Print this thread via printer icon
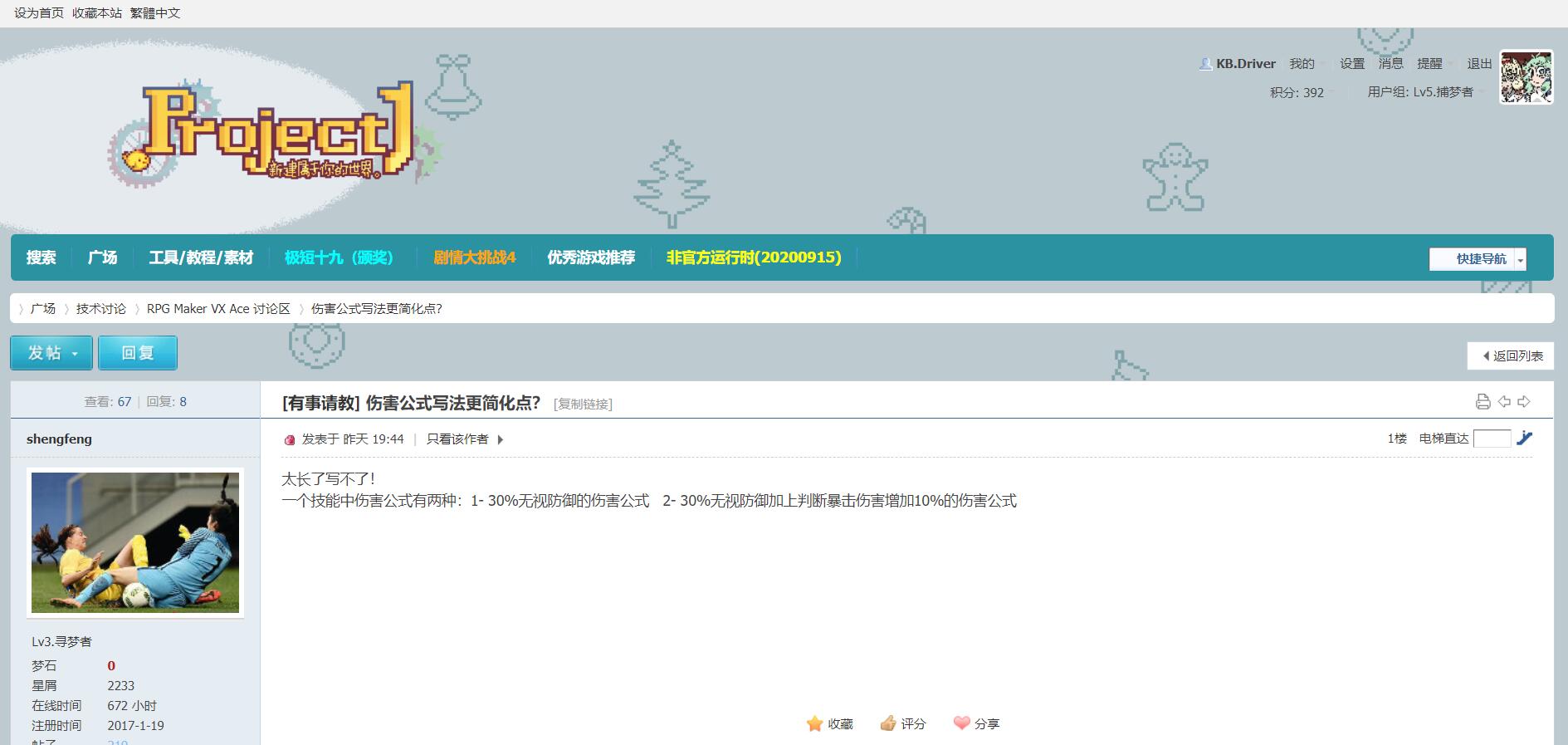Viewport: 1568px width, 745px height. point(1483,402)
